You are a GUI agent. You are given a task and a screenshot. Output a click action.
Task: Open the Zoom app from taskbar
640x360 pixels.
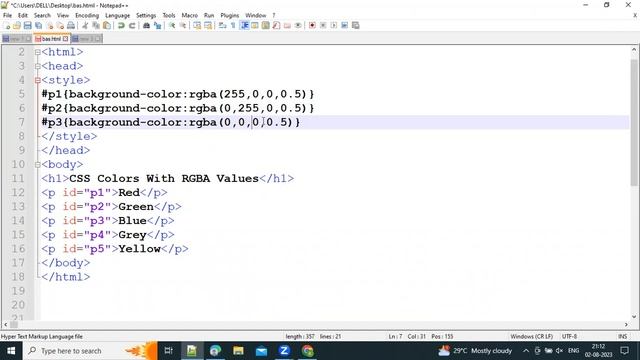[284, 351]
